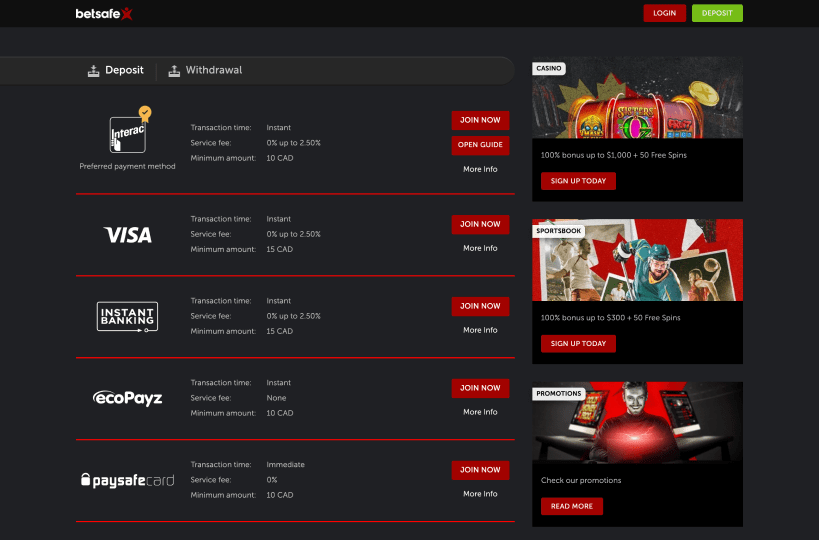
Task: Click the Withdrawal tab icon
Action: pos(174,71)
